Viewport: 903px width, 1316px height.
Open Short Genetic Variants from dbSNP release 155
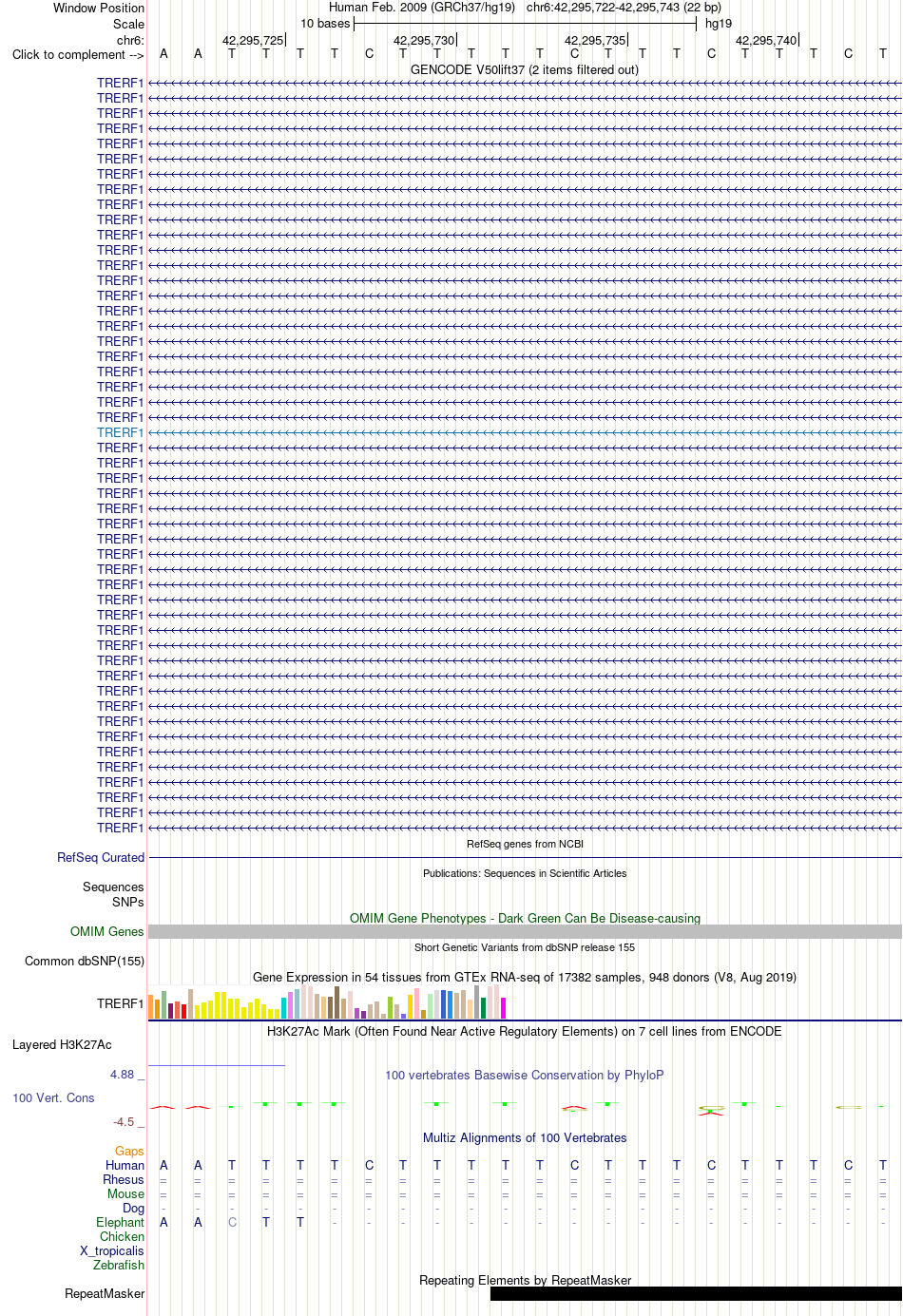click(525, 947)
